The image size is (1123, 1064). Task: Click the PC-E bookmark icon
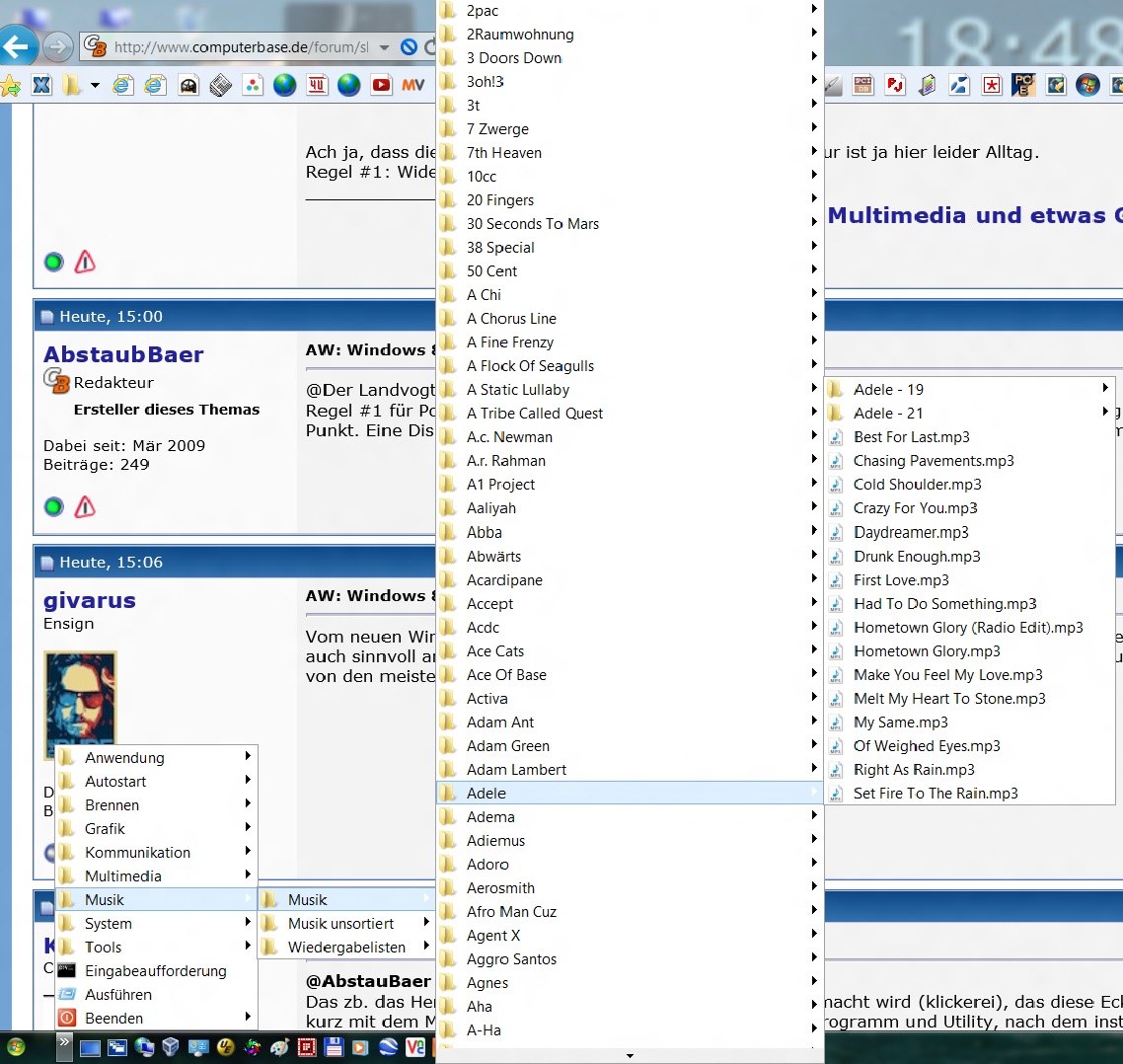tap(1023, 85)
